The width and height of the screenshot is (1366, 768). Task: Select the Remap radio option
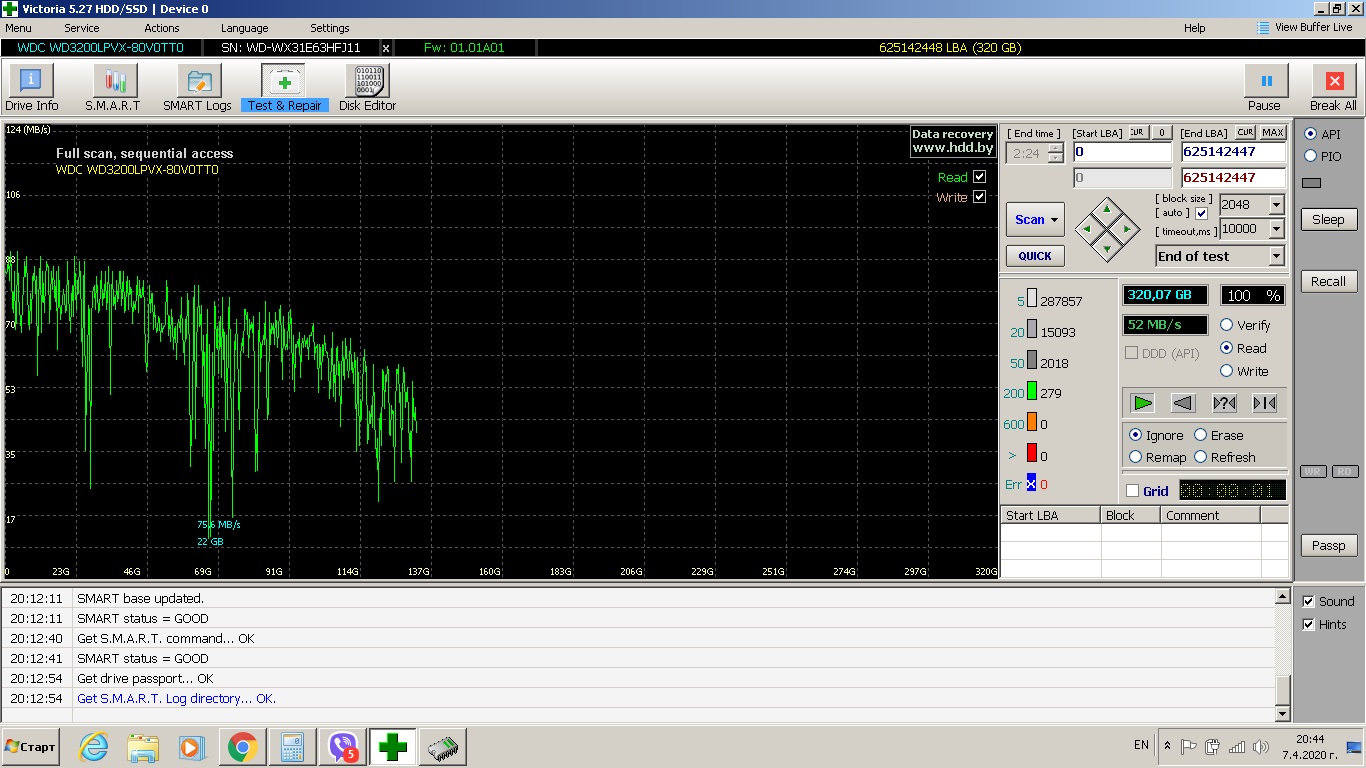tap(1135, 457)
